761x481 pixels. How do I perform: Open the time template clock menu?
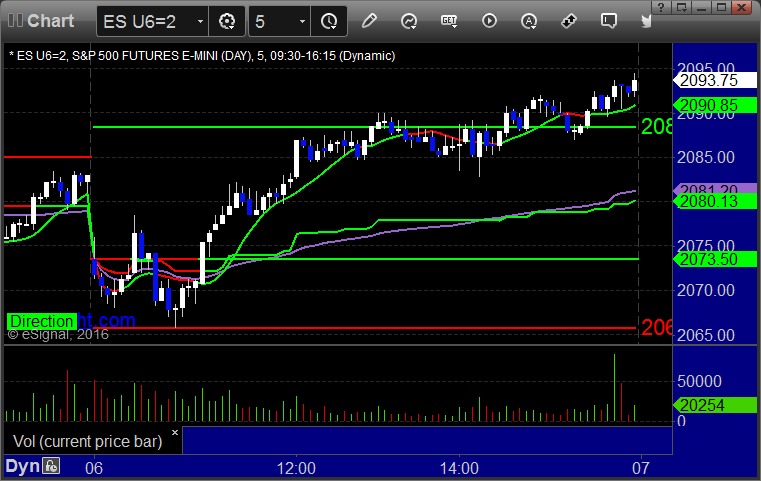click(x=329, y=21)
